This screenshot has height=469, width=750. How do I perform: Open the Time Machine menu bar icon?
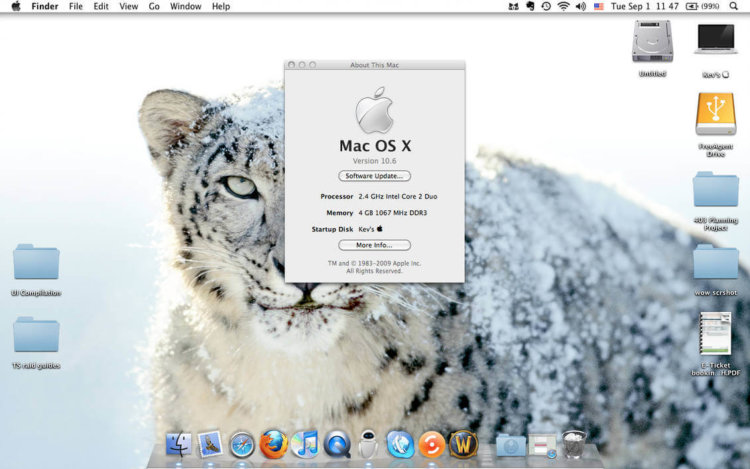click(x=546, y=6)
